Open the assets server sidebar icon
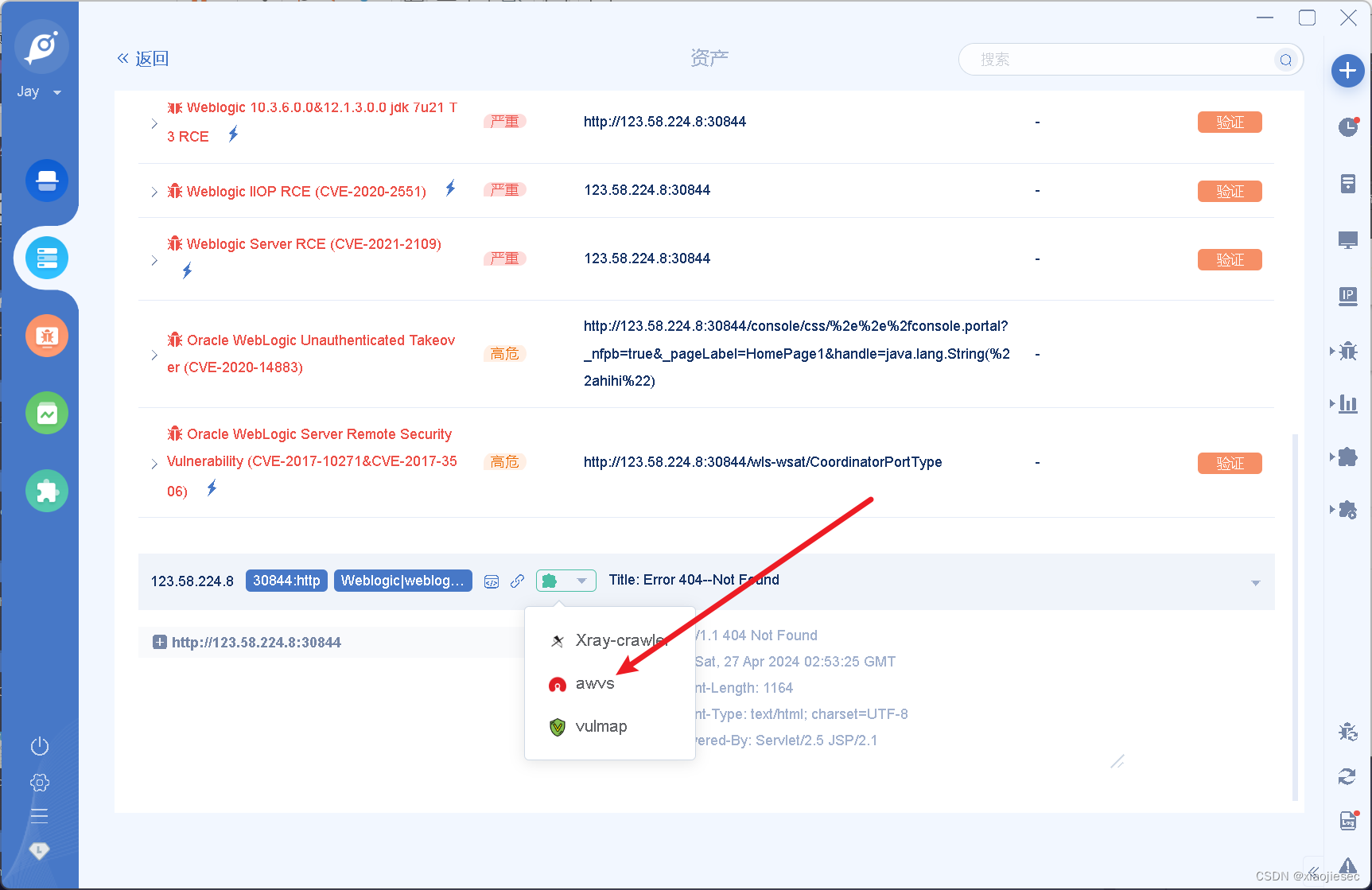1372x890 pixels. 47,258
